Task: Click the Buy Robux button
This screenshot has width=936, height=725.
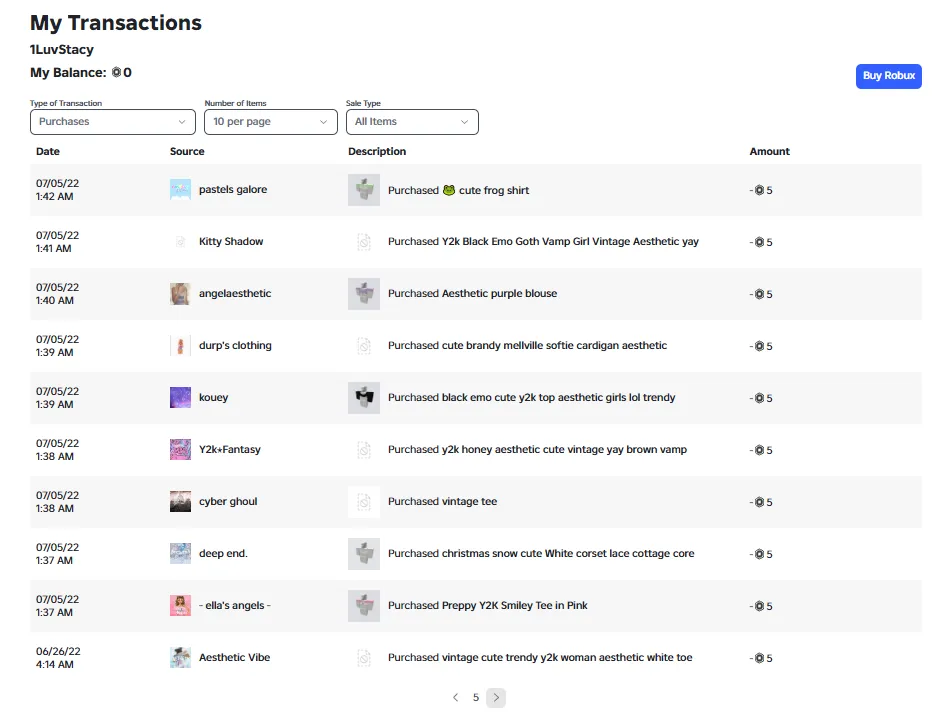Action: (888, 76)
